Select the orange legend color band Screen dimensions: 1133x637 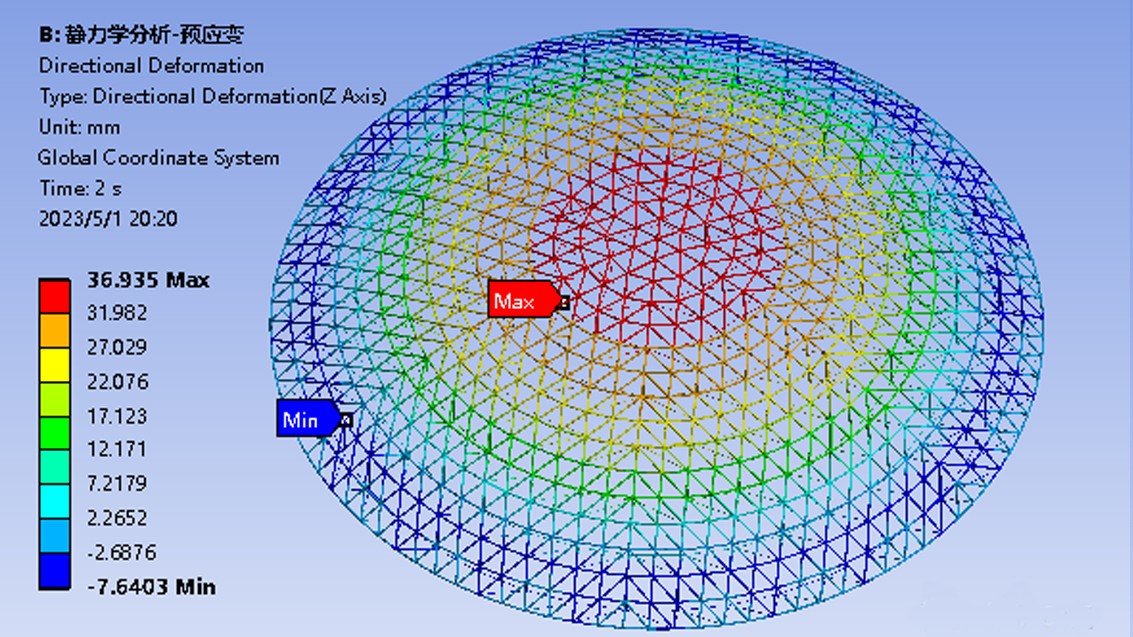click(x=54, y=331)
